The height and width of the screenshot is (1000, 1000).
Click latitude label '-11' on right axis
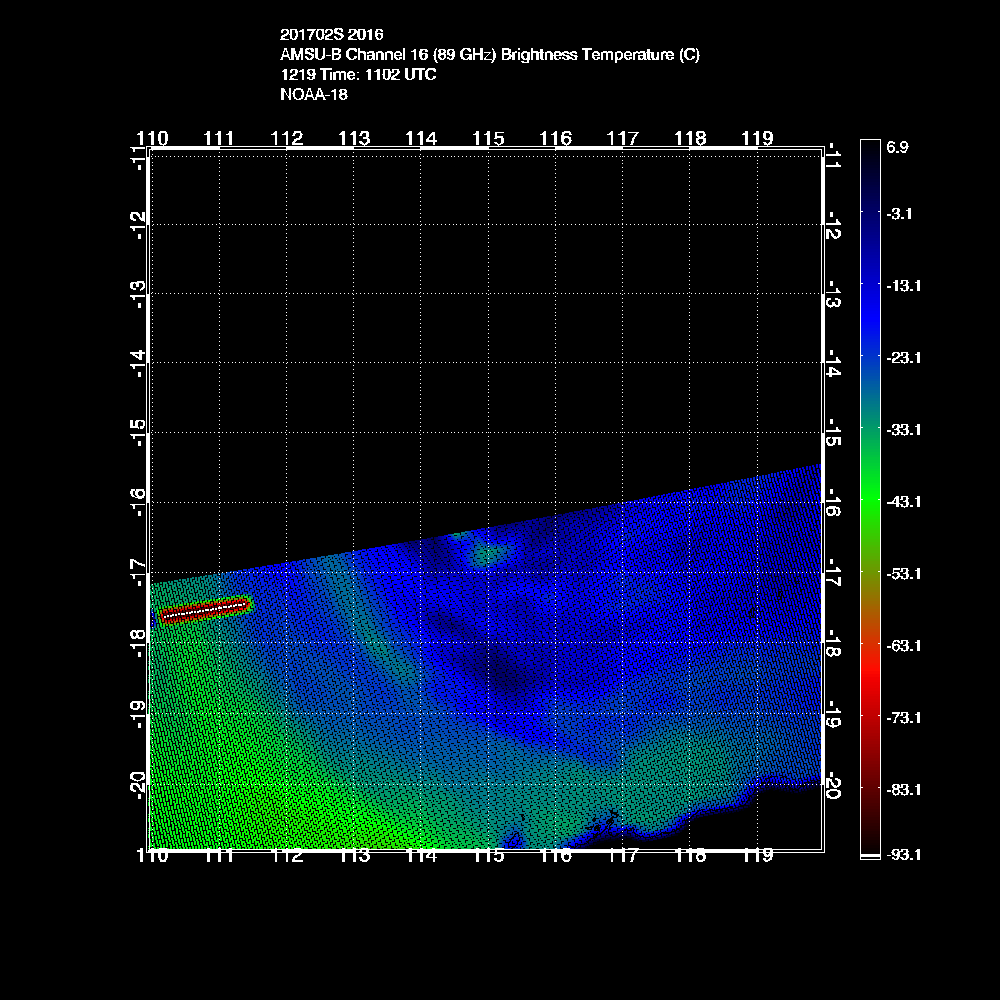(x=833, y=157)
